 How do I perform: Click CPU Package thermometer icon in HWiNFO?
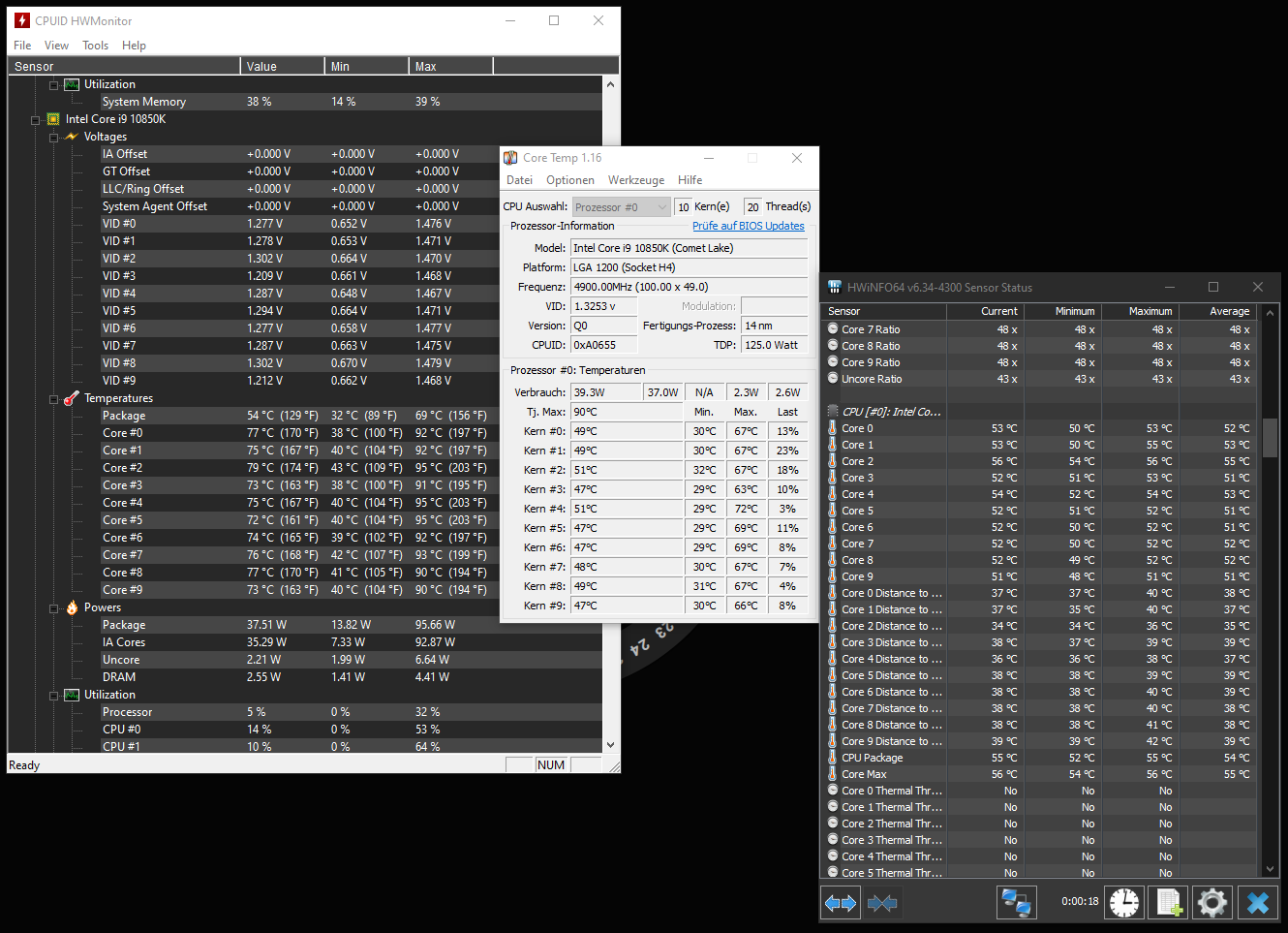(833, 758)
